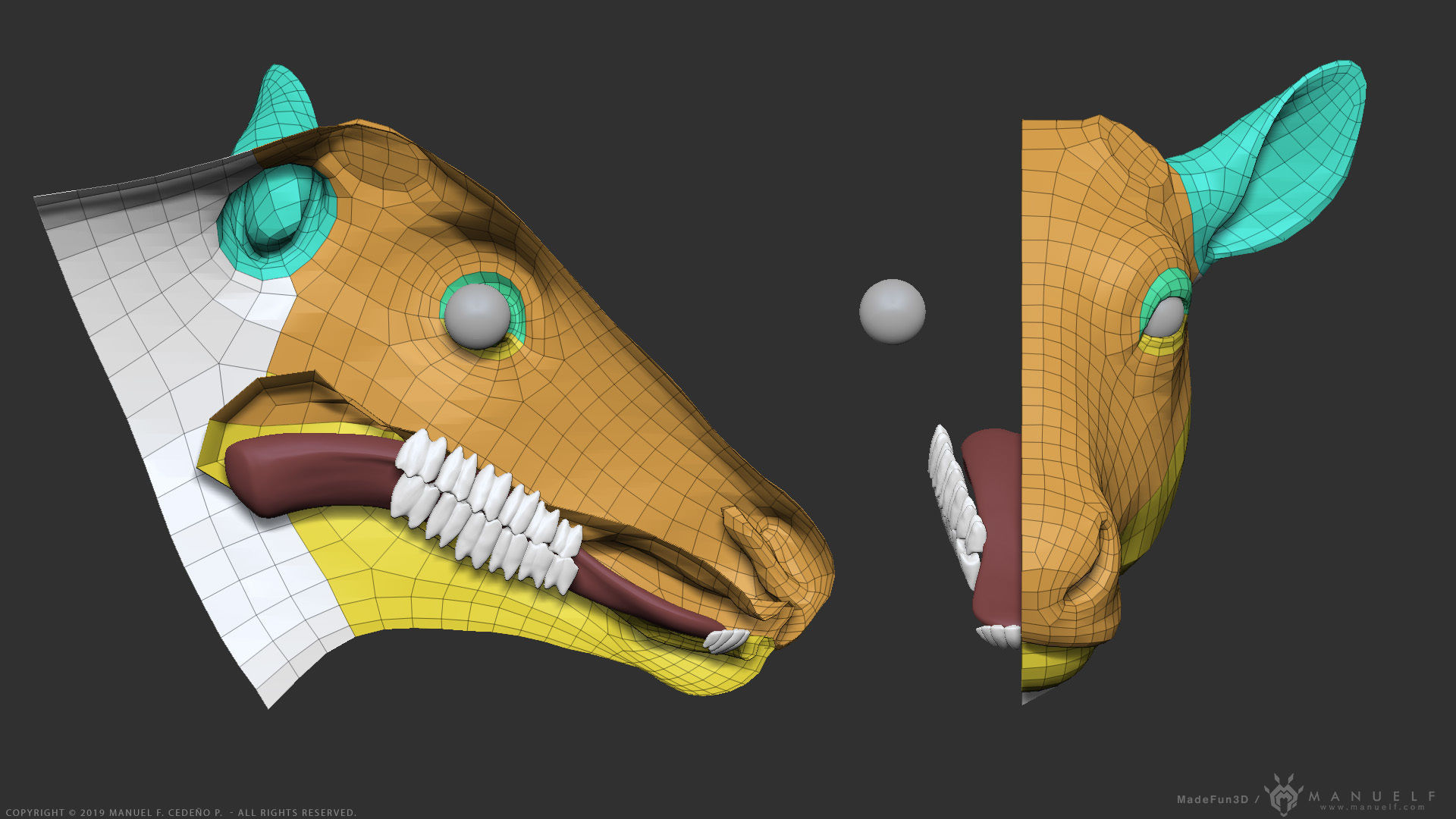Select the floating gray sphere between heads
Viewport: 1456px width, 819px height.
892,311
